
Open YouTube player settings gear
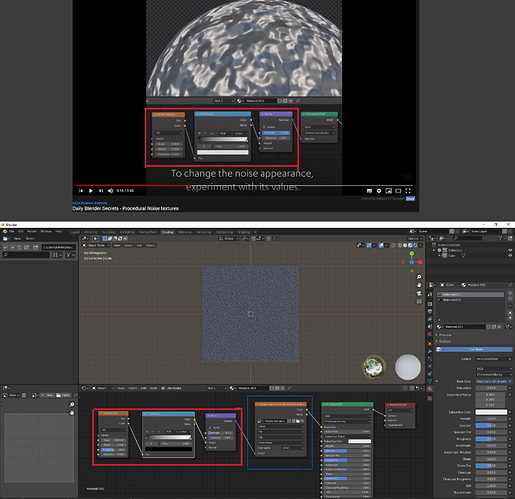coord(379,191)
